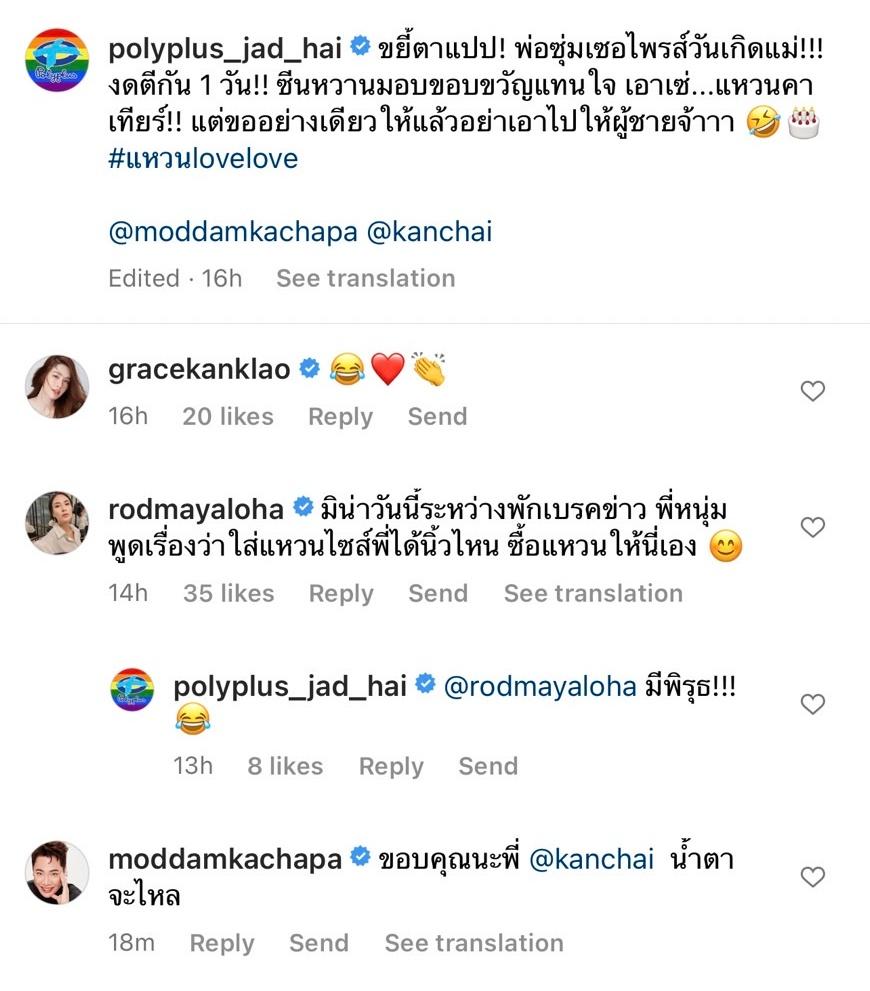Viewport: 870px width, 991px height.
Task: See translation of rodmayaloha's comment
Action: click(593, 593)
